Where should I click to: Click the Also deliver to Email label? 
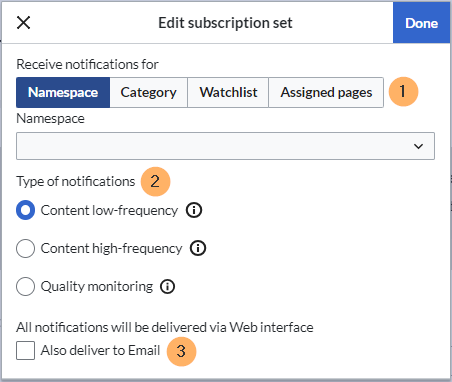[100, 350]
